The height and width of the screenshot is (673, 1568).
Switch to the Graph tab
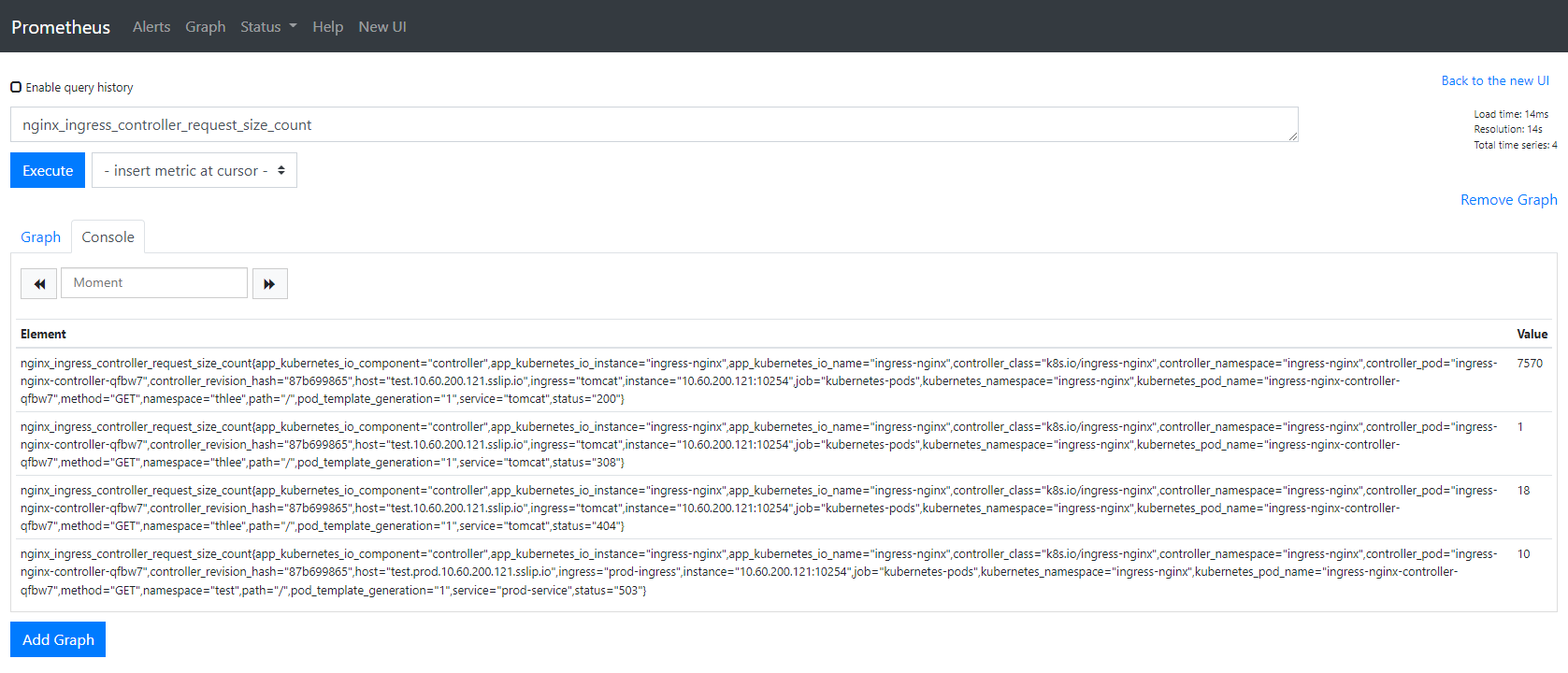click(x=41, y=237)
